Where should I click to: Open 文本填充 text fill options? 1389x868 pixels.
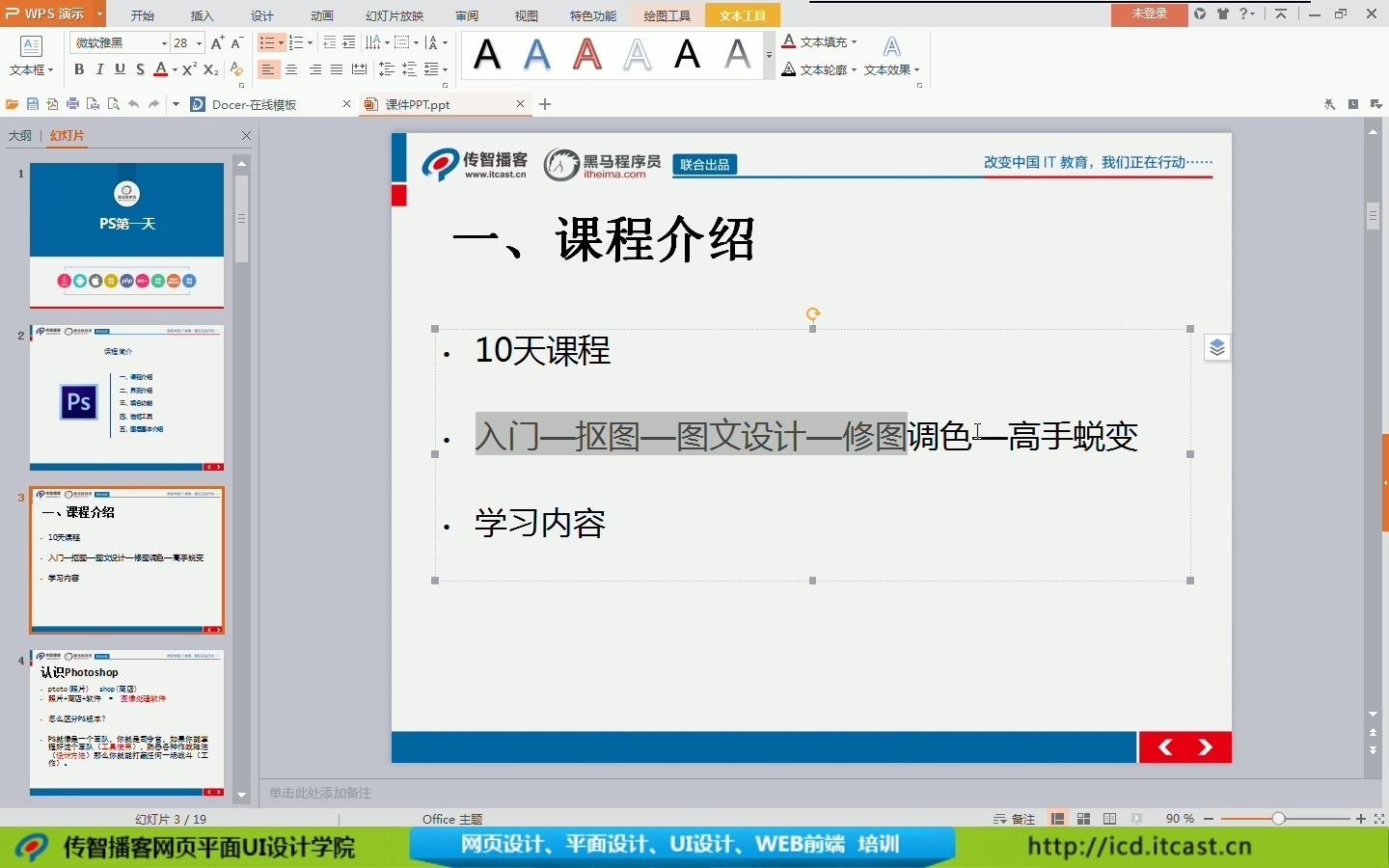pos(820,41)
